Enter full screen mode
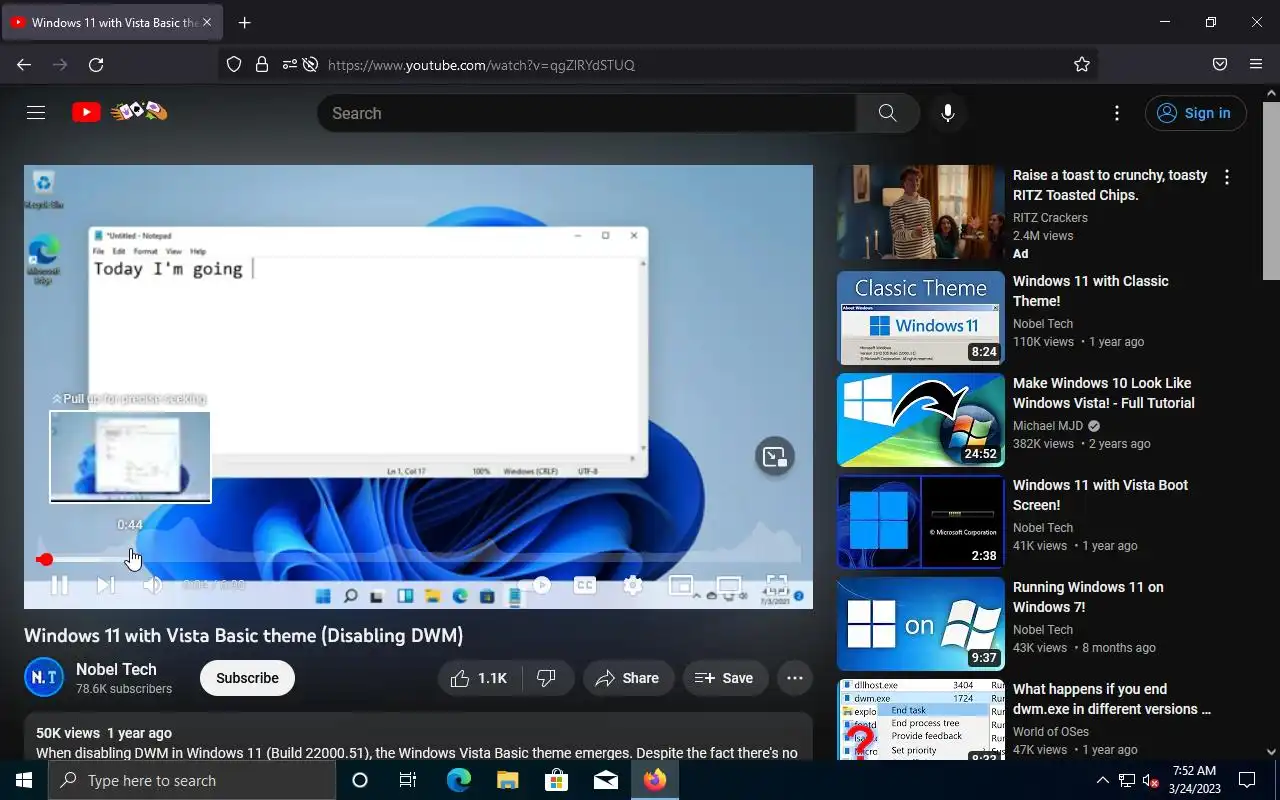 click(777, 585)
